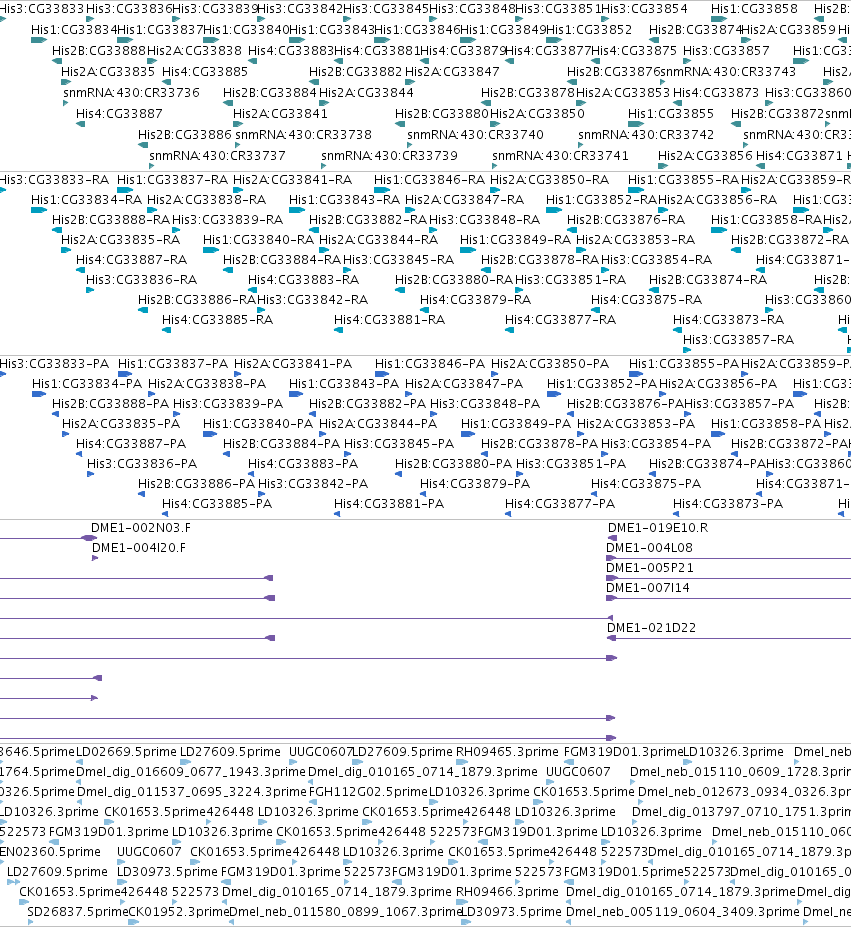
Task: Click the His2A:CG33835-PA protein label
Action: pyautogui.click(x=121, y=424)
